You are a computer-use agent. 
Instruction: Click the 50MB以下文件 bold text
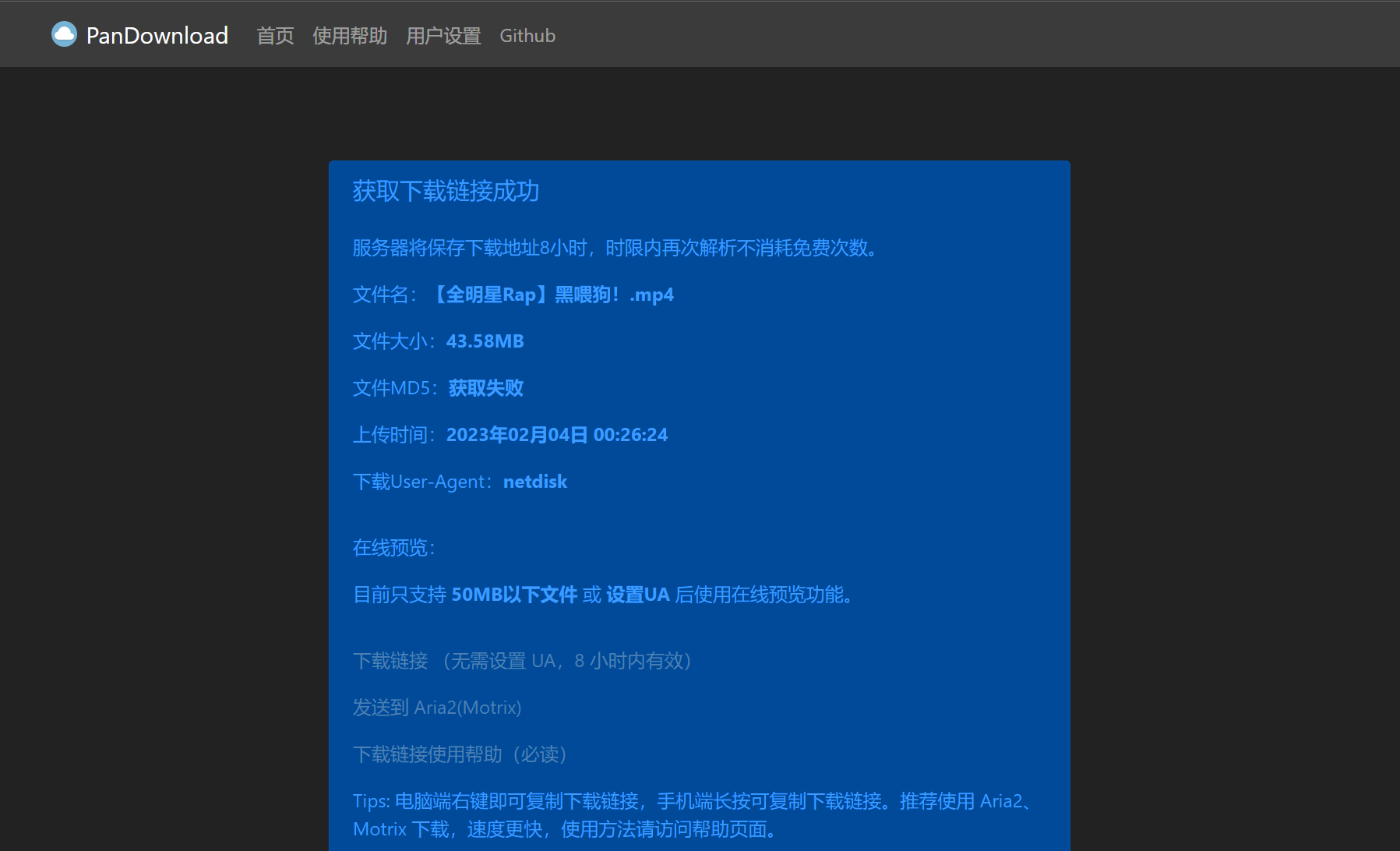[x=515, y=594]
